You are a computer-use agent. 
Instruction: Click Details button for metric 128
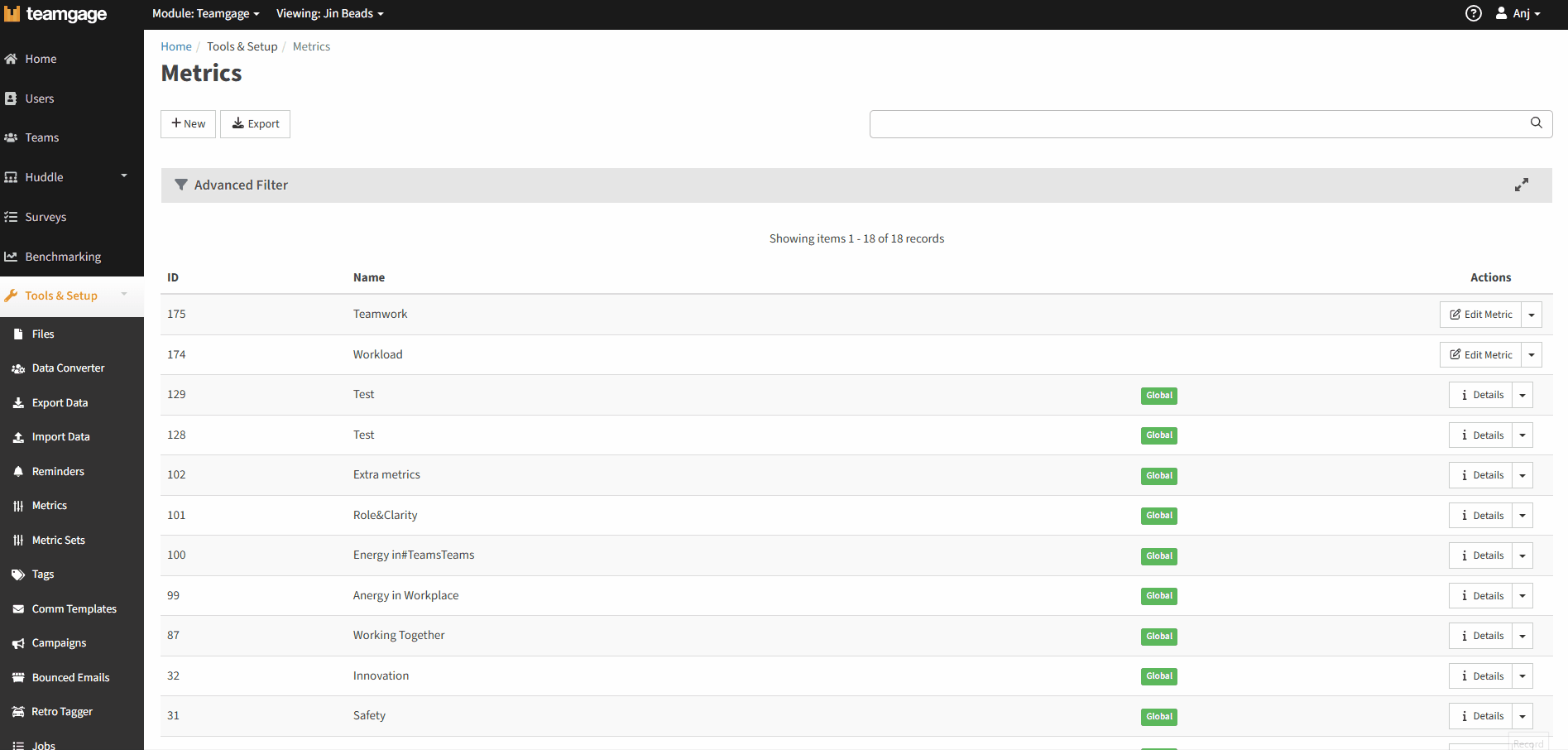1481,435
